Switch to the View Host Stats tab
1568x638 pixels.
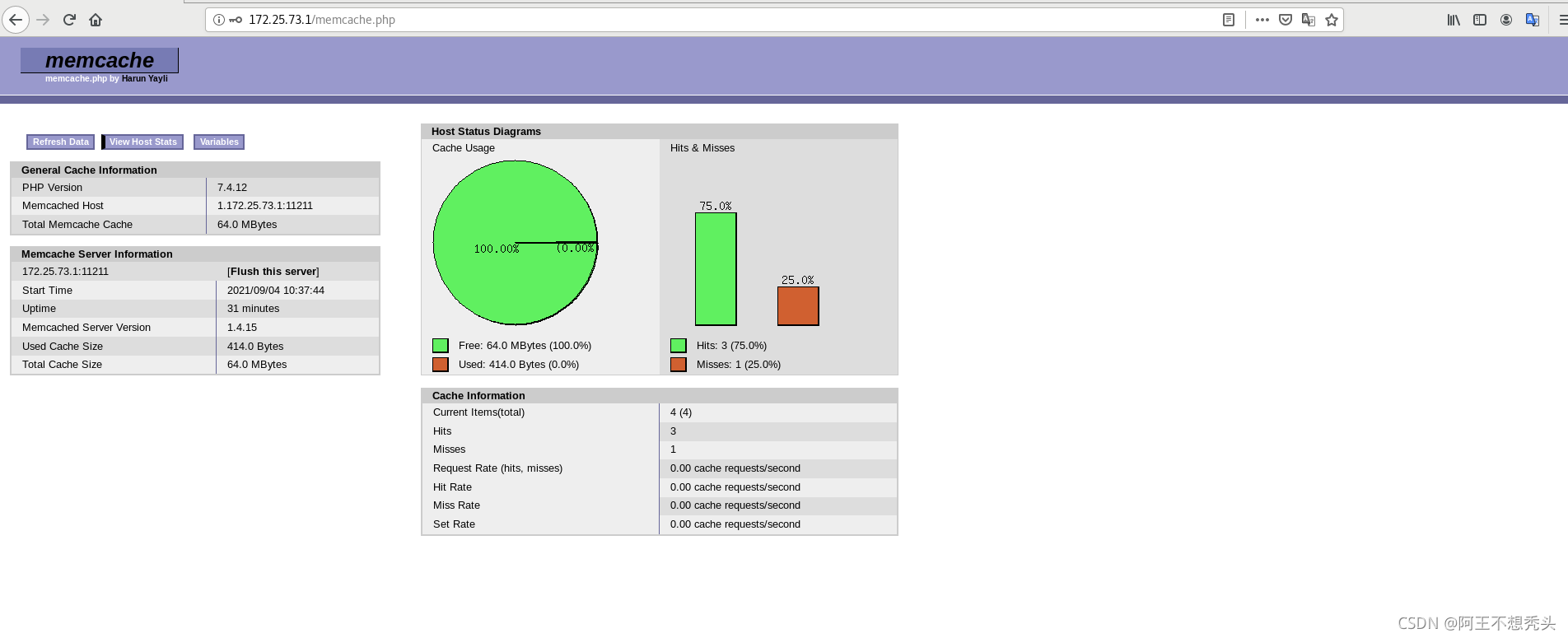tap(143, 142)
